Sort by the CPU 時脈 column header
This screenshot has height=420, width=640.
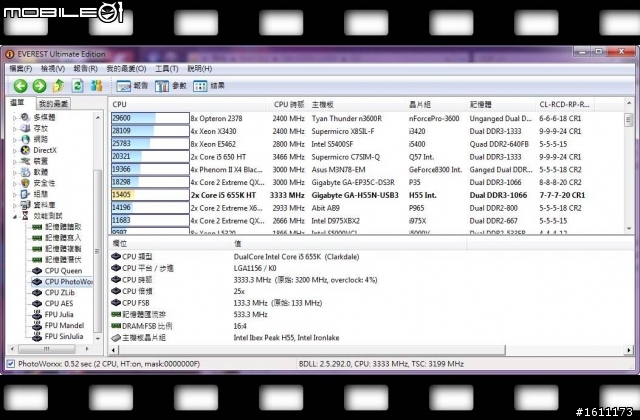pyautogui.click(x=288, y=104)
